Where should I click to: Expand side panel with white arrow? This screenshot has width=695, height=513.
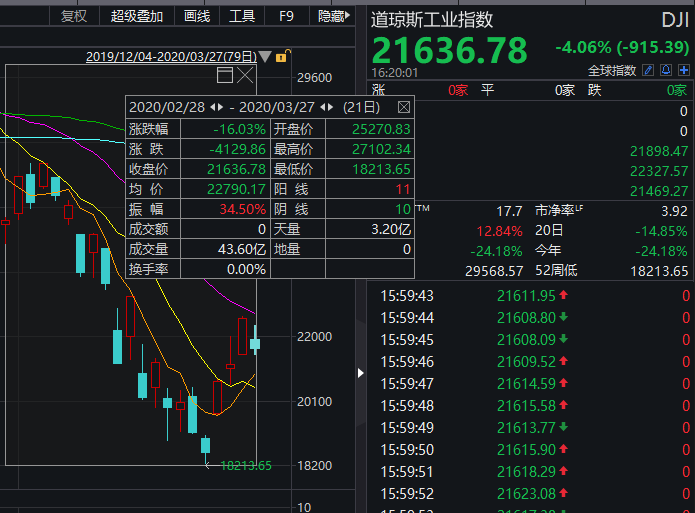360,373
